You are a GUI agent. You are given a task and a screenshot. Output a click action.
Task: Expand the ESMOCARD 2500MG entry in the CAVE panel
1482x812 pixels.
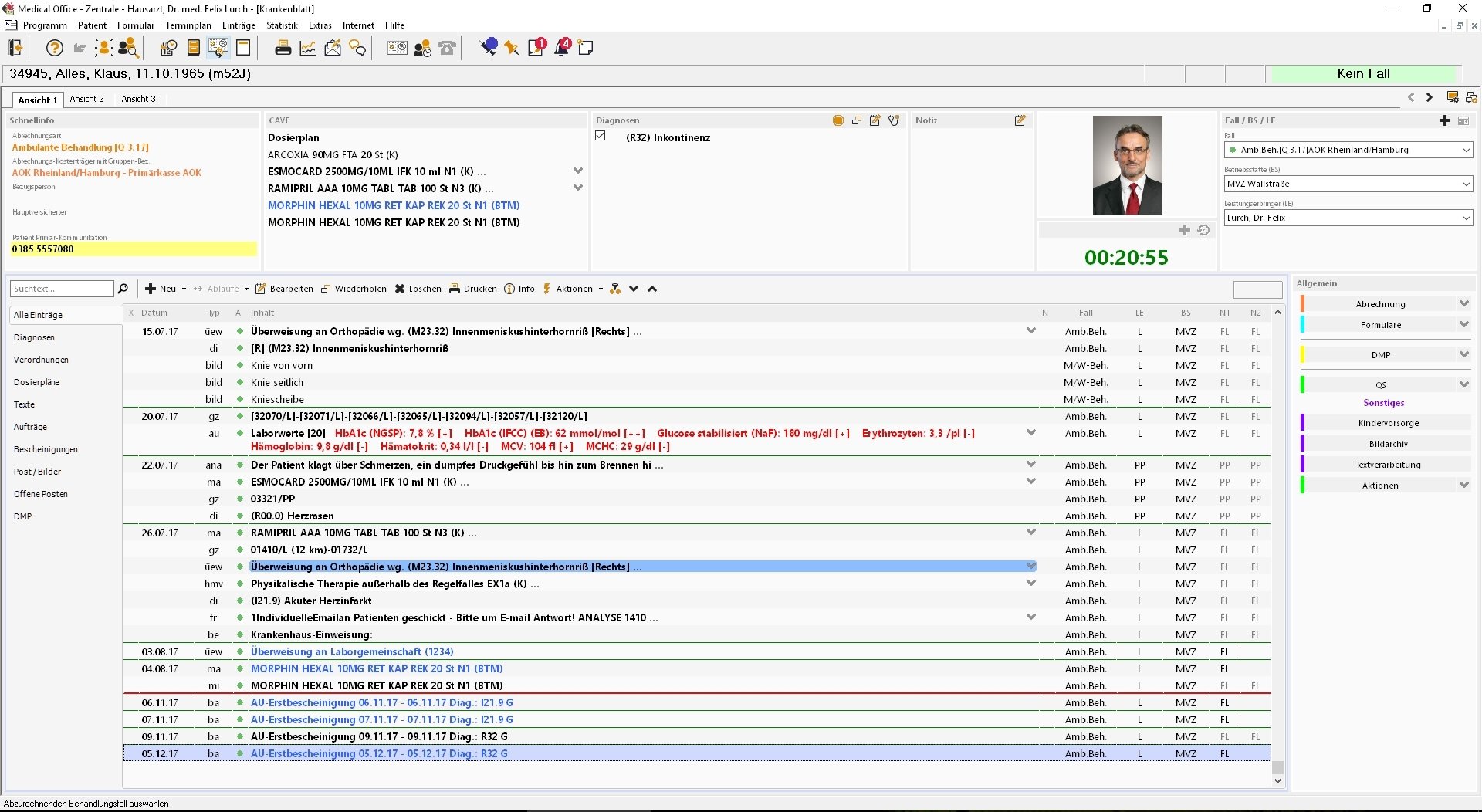[578, 171]
